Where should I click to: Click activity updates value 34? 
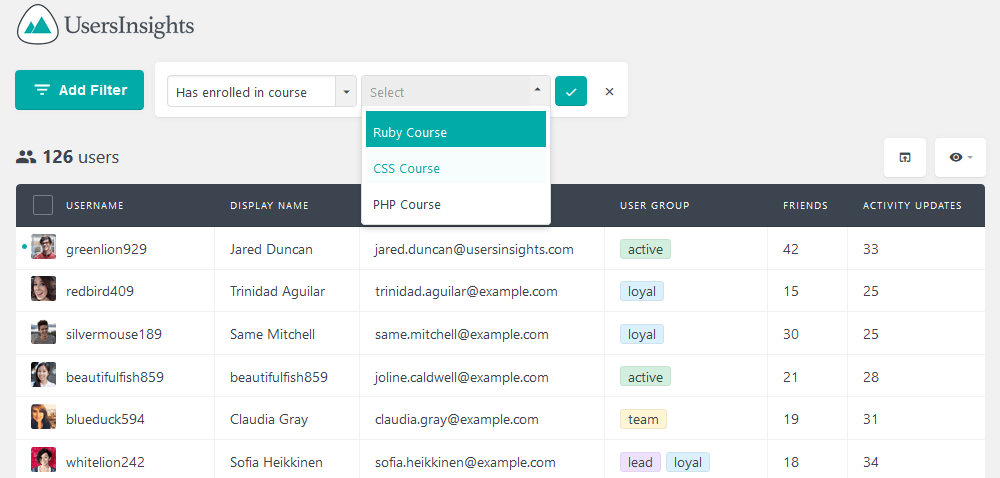[871, 462]
